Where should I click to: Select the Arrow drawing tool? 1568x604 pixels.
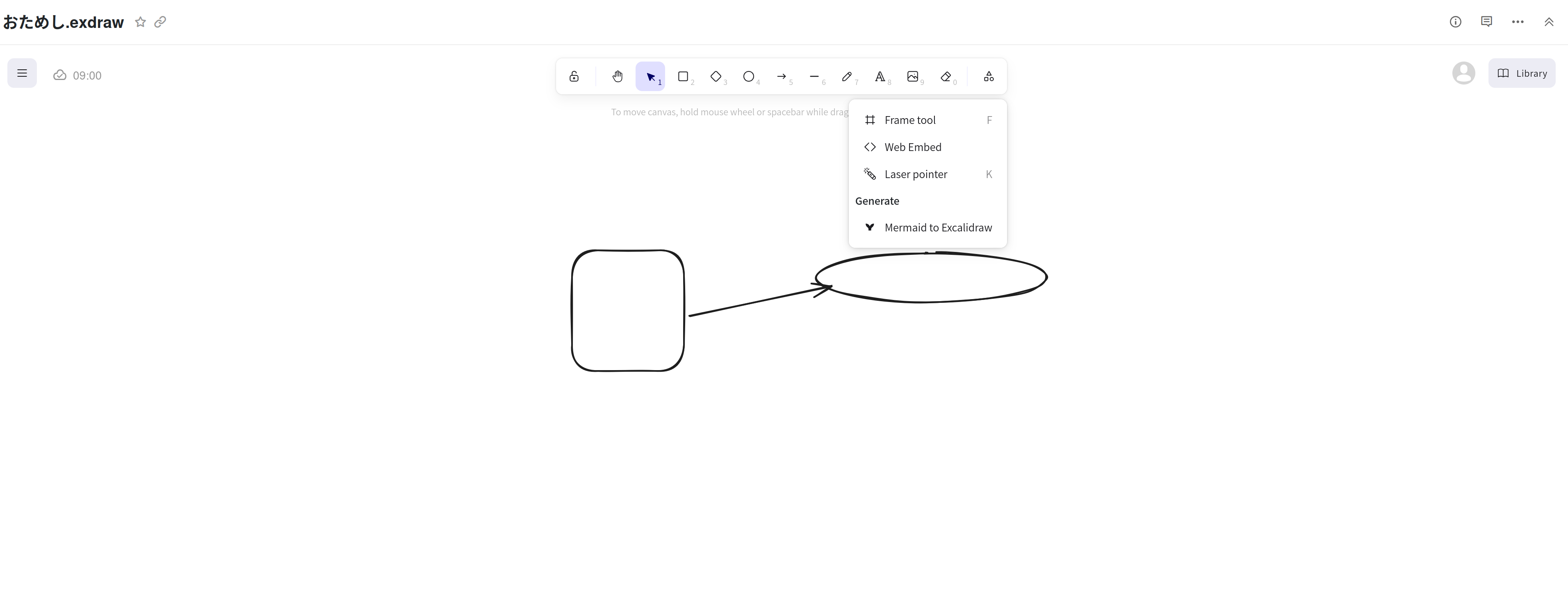(x=782, y=76)
